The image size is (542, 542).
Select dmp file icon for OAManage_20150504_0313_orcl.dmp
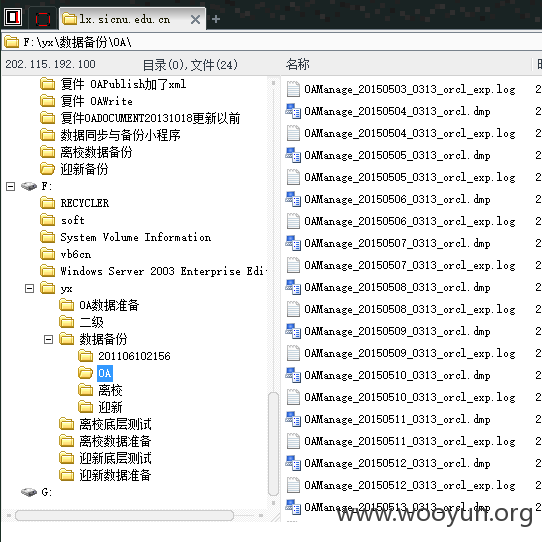click(x=293, y=111)
